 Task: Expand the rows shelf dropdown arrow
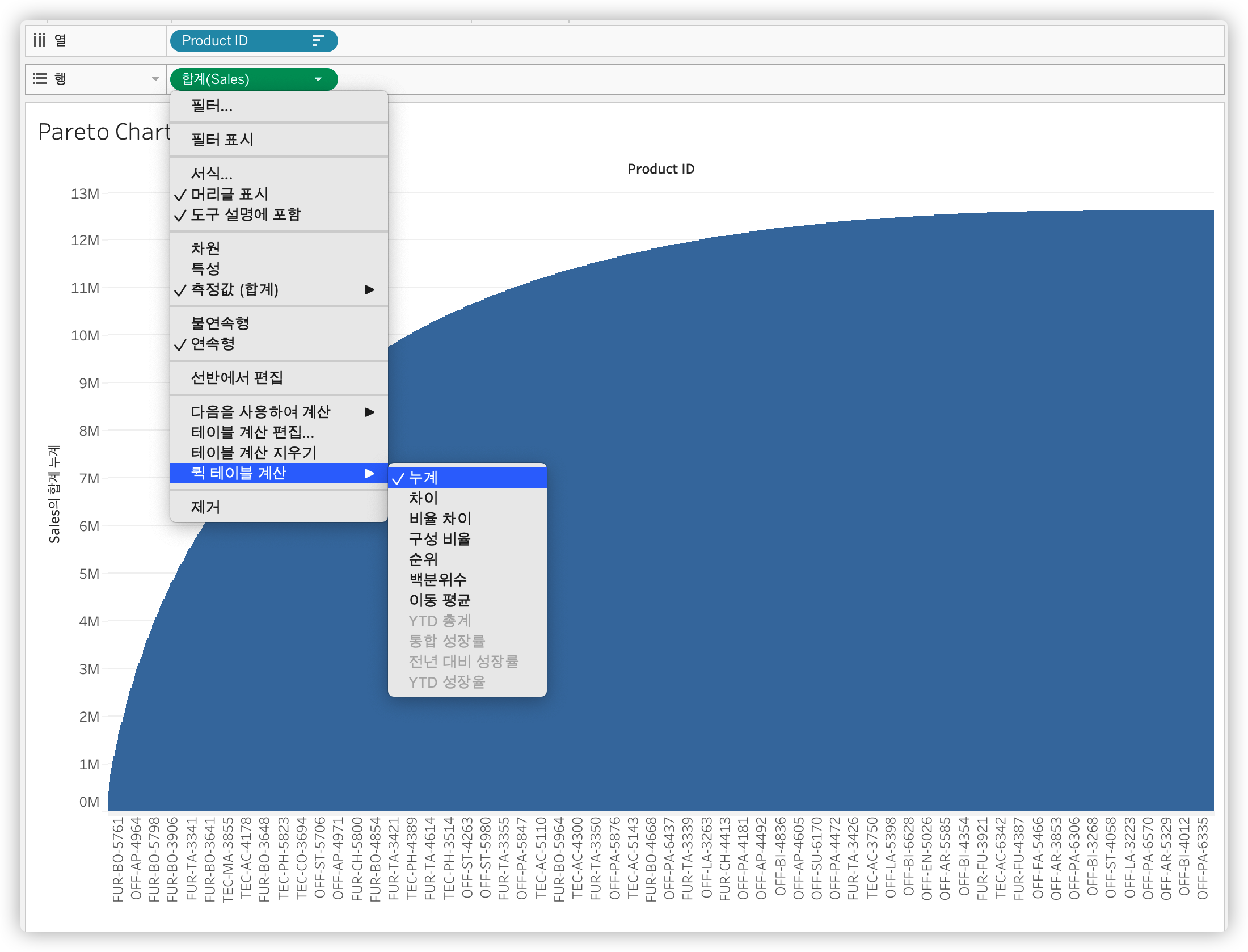[155, 79]
